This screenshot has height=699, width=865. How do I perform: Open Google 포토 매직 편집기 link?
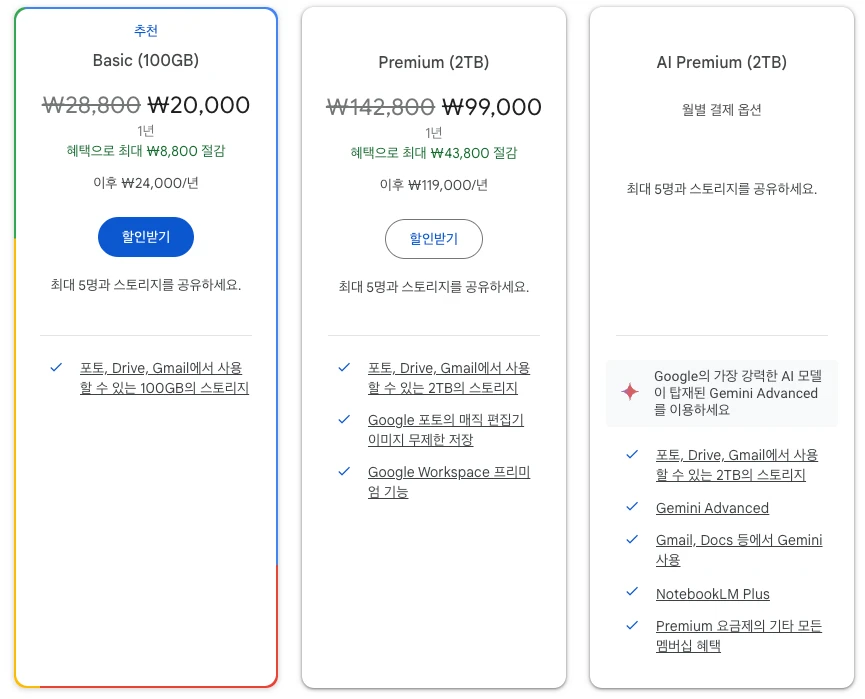(x=446, y=430)
